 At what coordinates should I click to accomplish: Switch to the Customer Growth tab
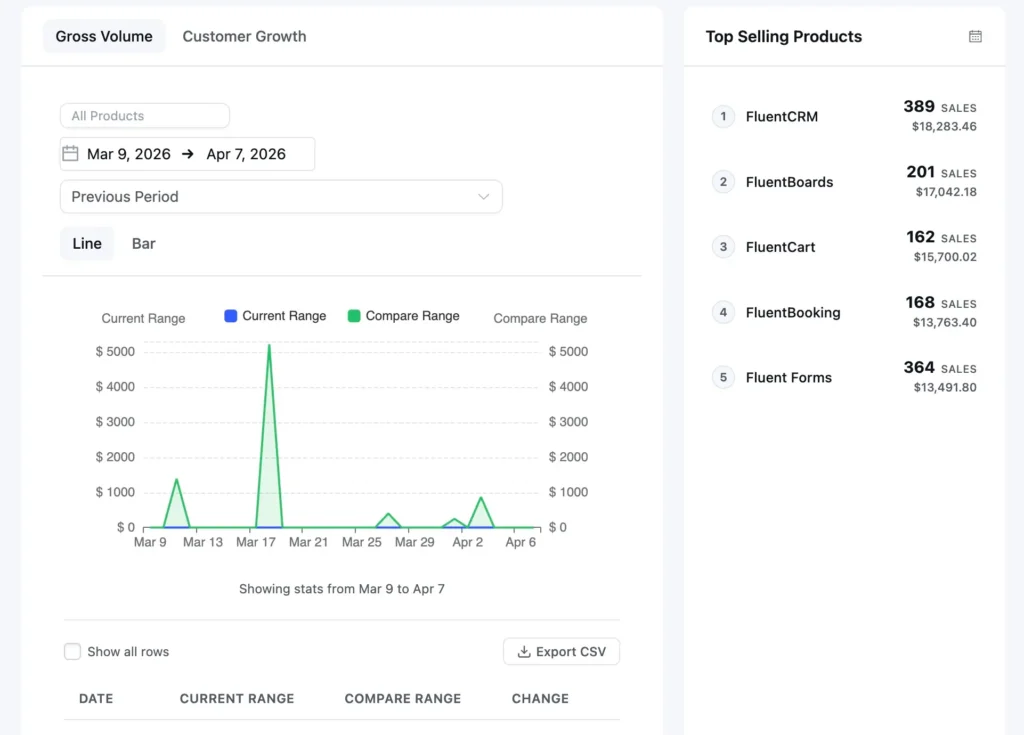[x=244, y=36]
